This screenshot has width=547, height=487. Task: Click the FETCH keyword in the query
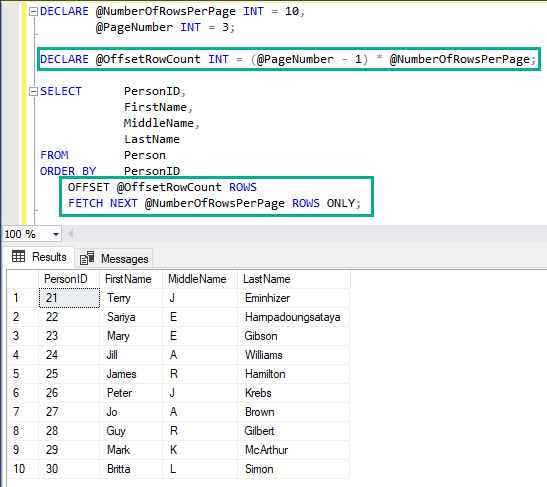tap(85, 203)
